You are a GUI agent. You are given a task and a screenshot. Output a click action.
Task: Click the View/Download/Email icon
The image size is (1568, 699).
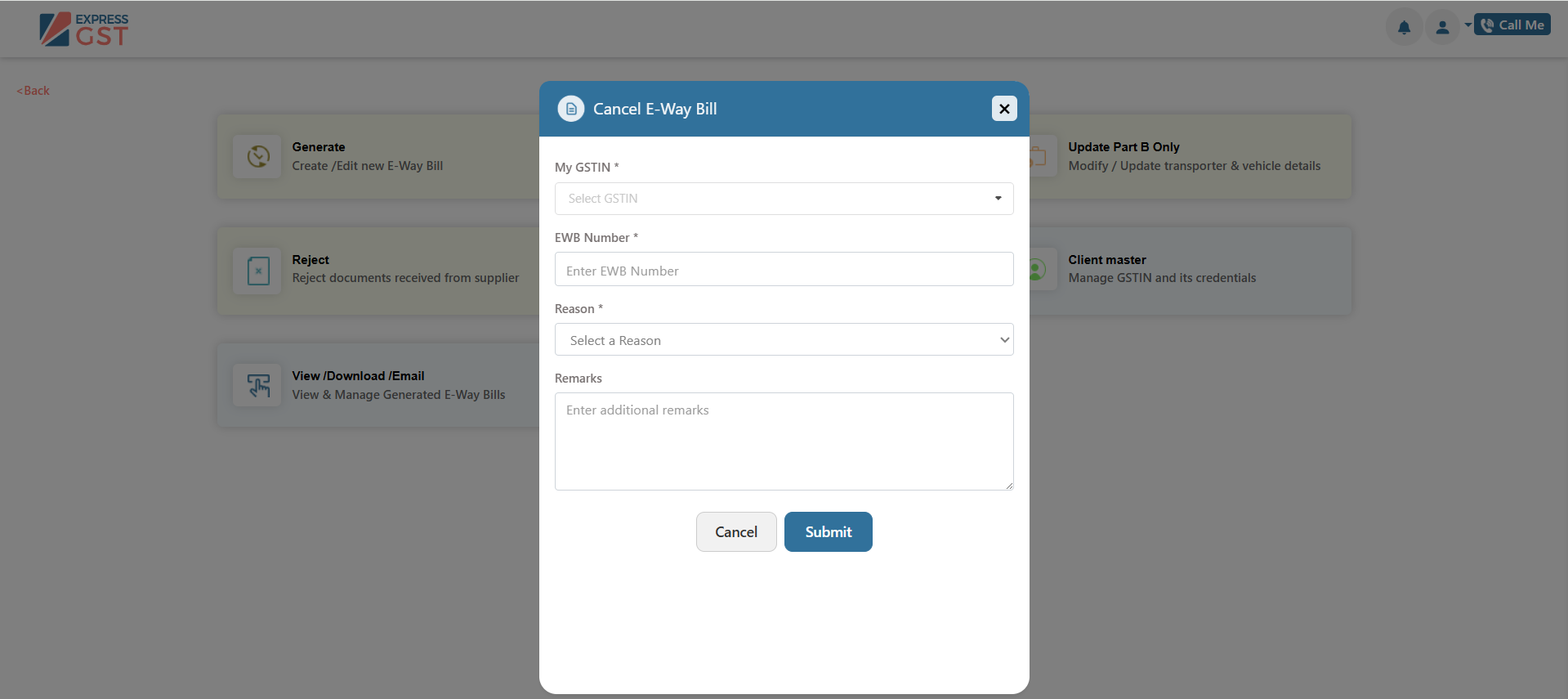[x=258, y=385]
